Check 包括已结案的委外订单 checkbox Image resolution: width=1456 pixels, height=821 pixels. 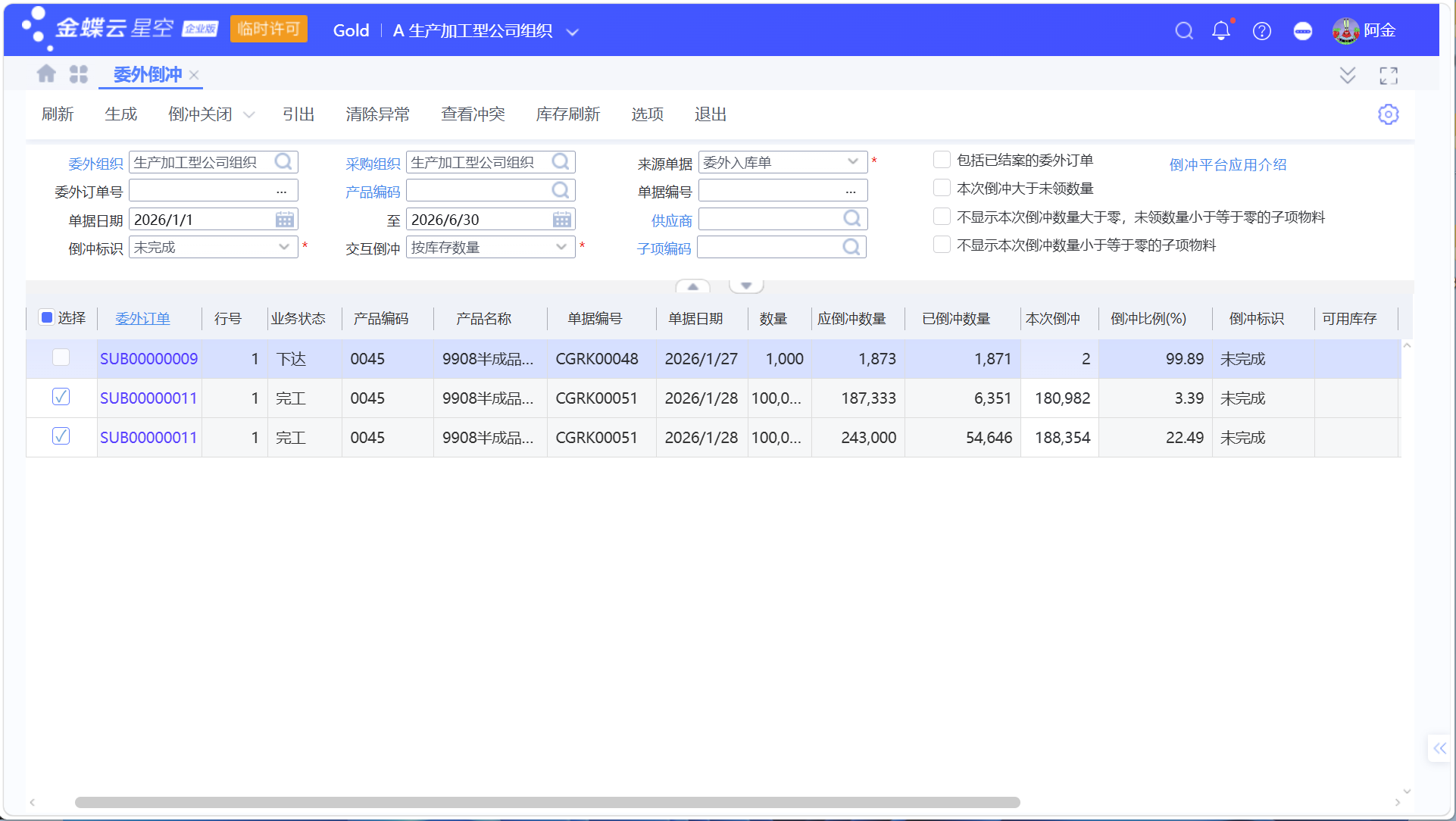942,160
